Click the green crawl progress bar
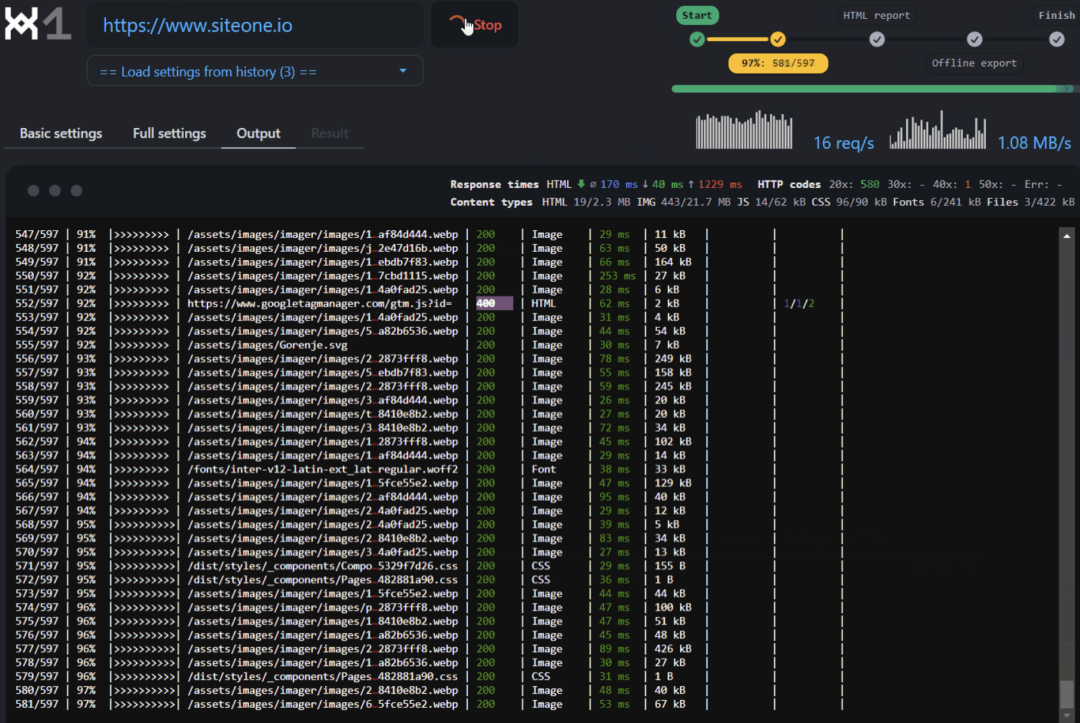1080x723 pixels. [872, 89]
